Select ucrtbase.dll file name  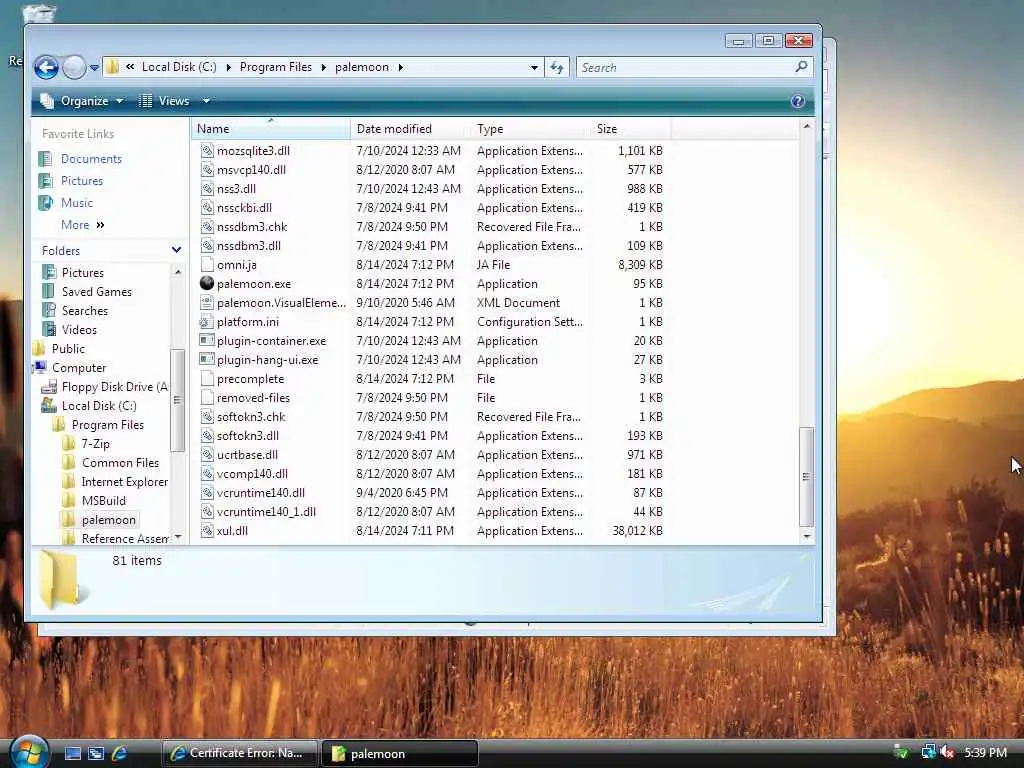248,455
